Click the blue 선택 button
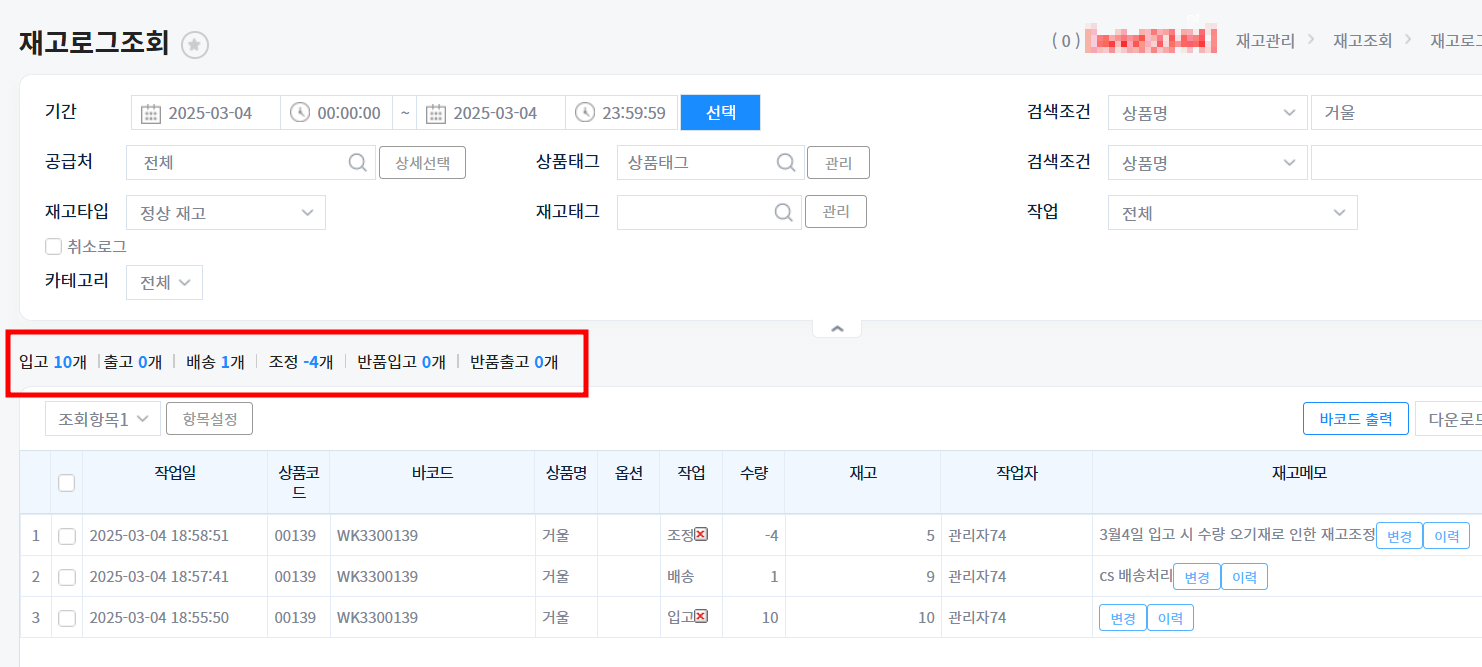The height and width of the screenshot is (667, 1482). tap(720, 113)
